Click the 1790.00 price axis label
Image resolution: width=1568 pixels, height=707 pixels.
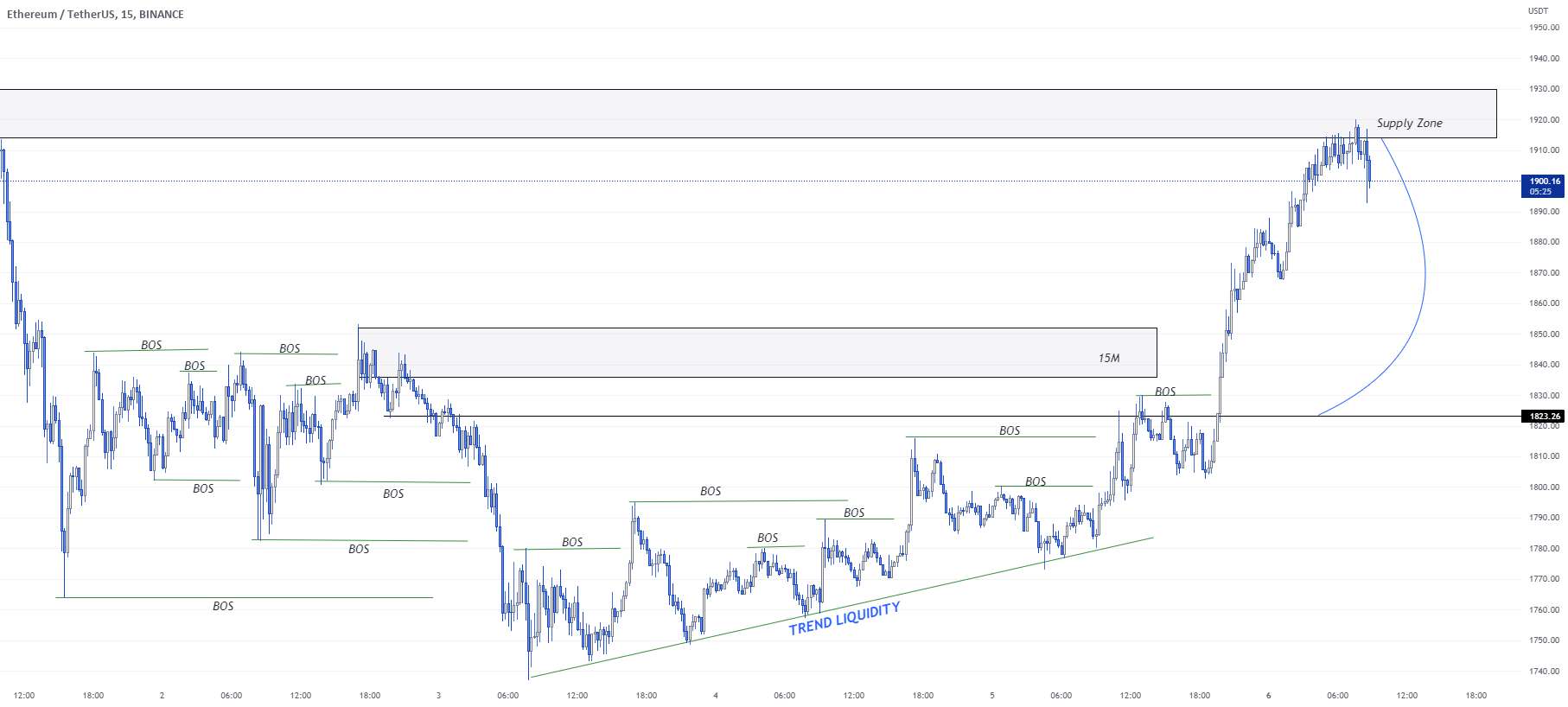coord(1544,518)
